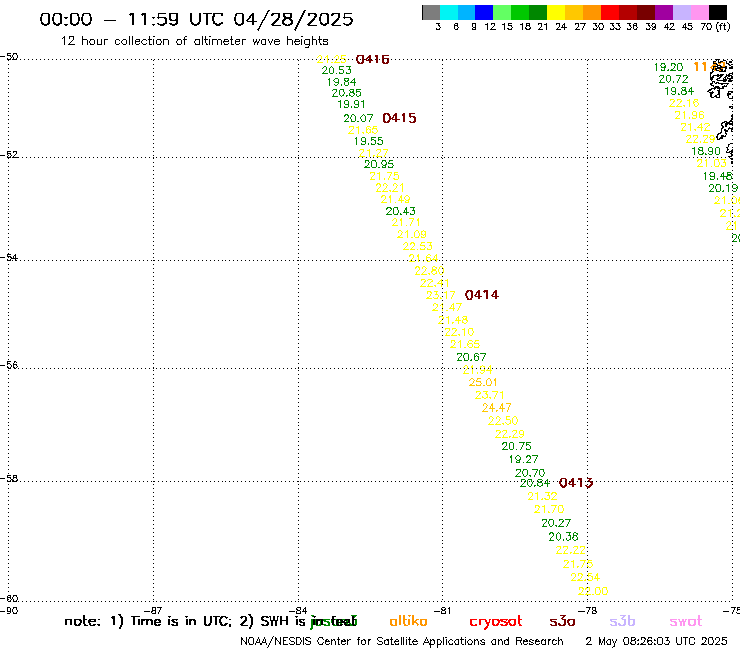
Task: Click the wave height value 19.55
Action: pos(369,141)
